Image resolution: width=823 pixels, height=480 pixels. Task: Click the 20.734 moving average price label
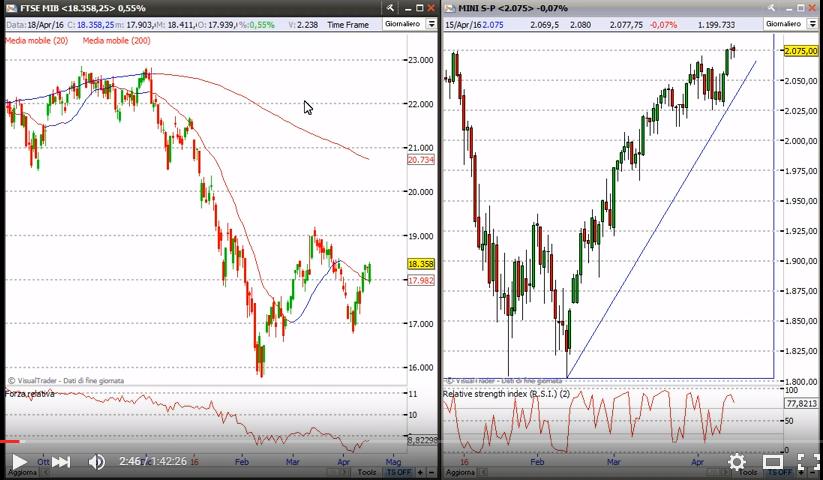tap(421, 159)
